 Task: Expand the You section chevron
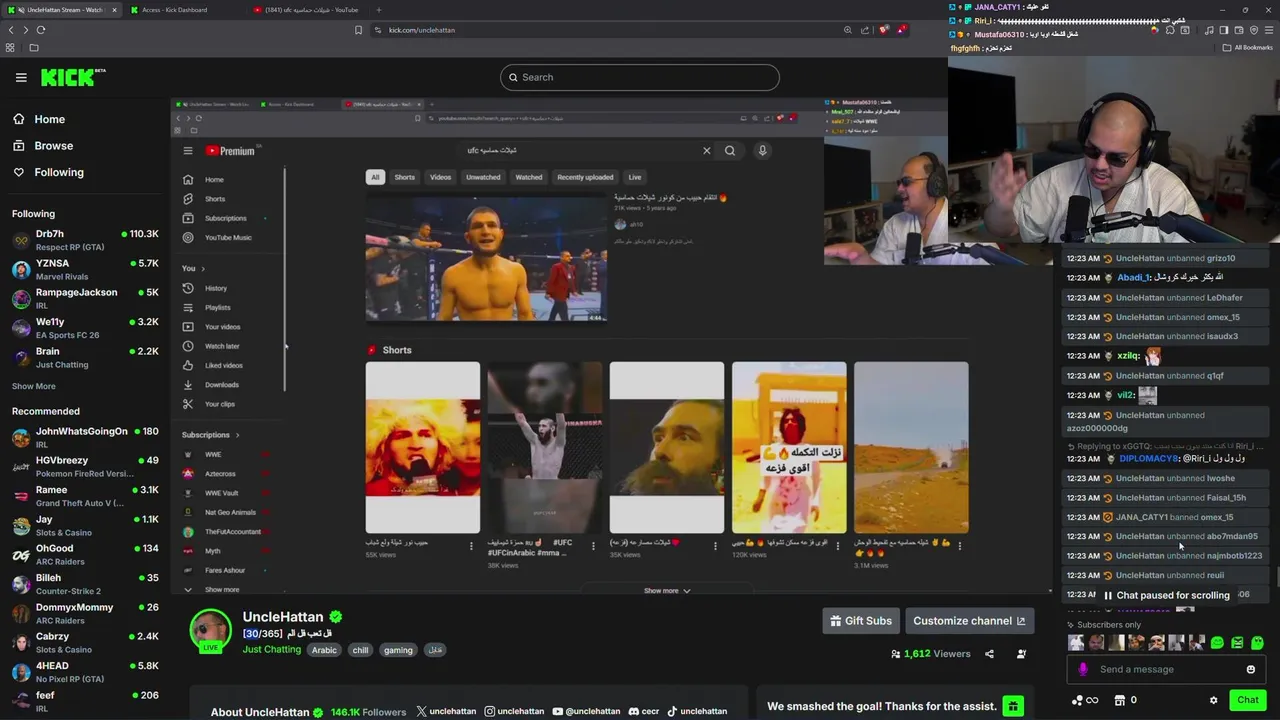pyautogui.click(x=203, y=268)
